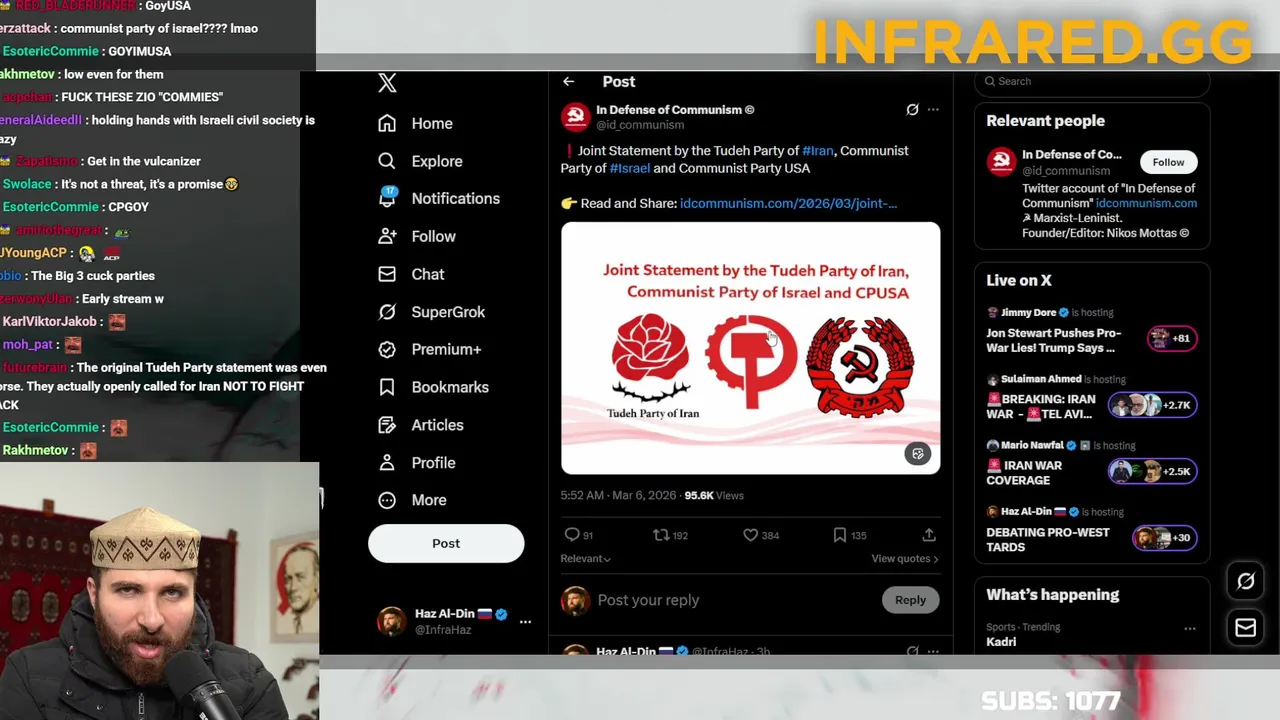The width and height of the screenshot is (1280, 720).
Task: Open the Kadri trending topic
Action: click(x=1002, y=642)
